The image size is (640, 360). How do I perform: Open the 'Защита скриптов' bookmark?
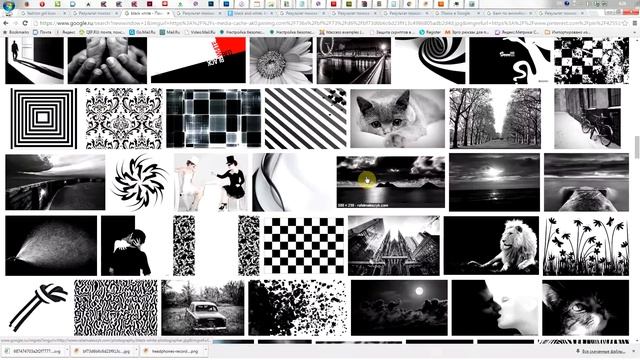pyautogui.click(x=392, y=32)
